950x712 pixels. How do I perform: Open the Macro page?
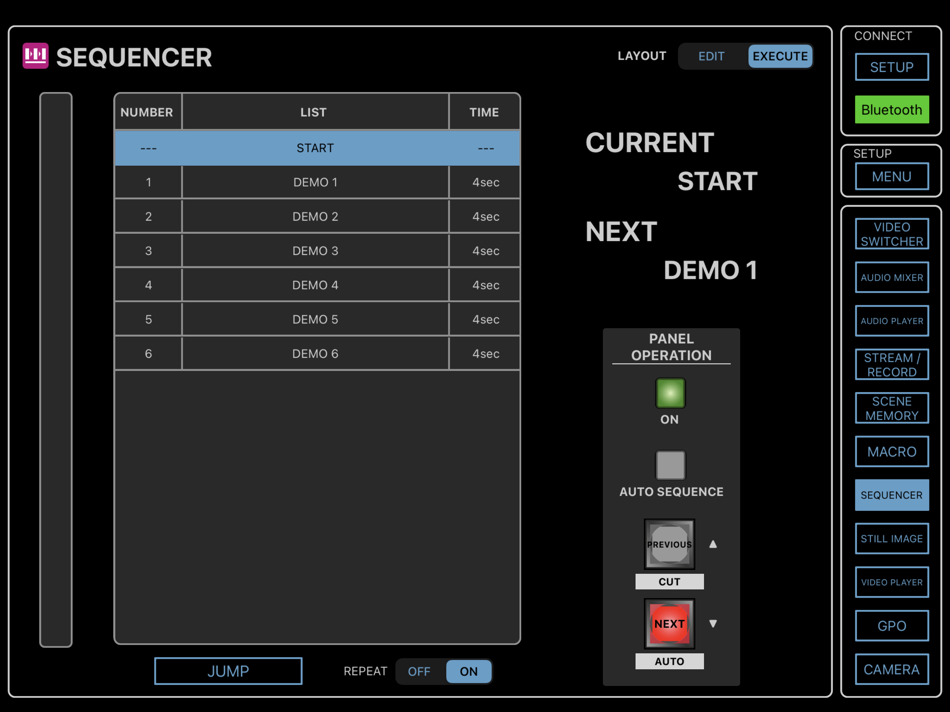891,451
